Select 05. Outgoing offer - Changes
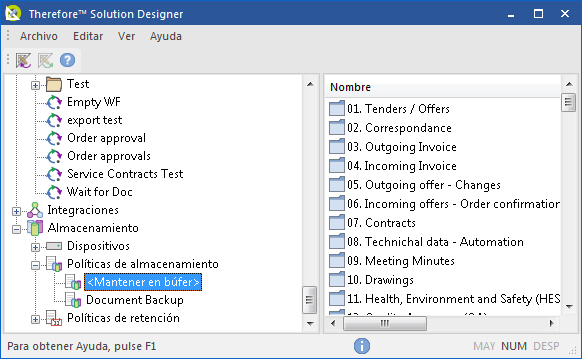Viewport: 583px width, 360px height. 424,184
